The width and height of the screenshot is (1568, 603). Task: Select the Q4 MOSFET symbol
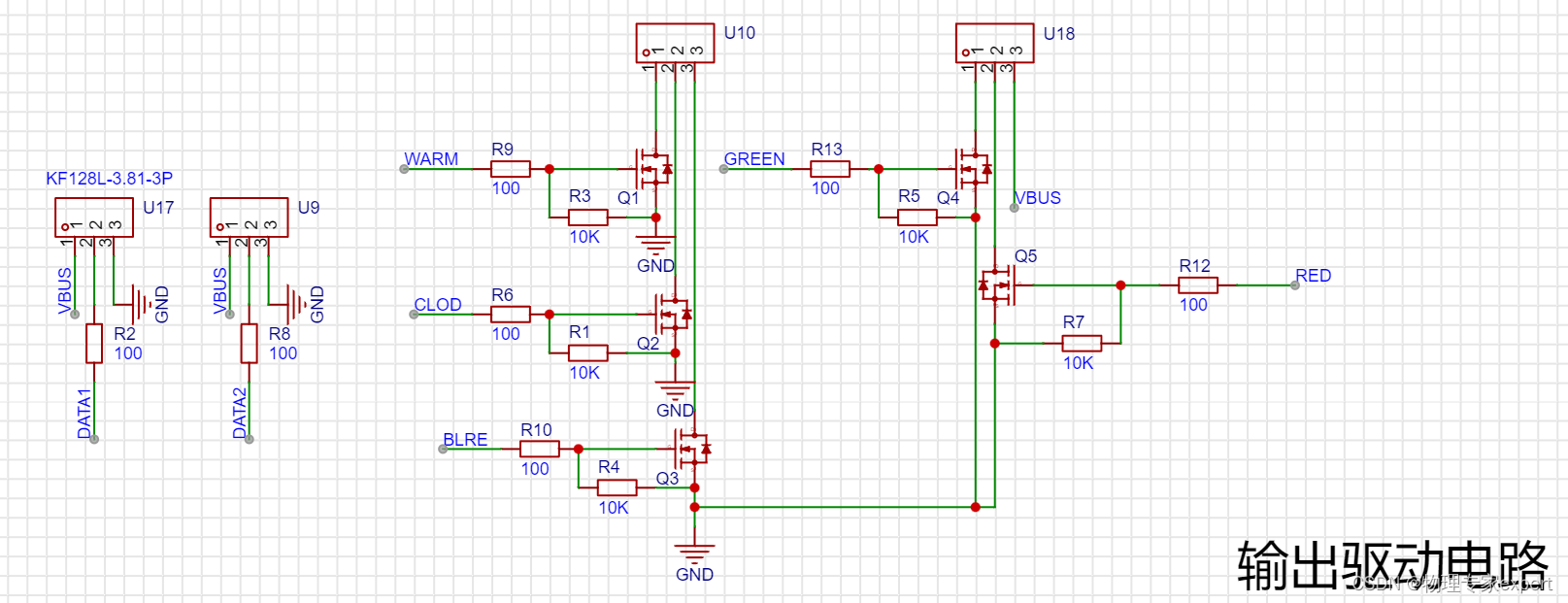tap(974, 169)
